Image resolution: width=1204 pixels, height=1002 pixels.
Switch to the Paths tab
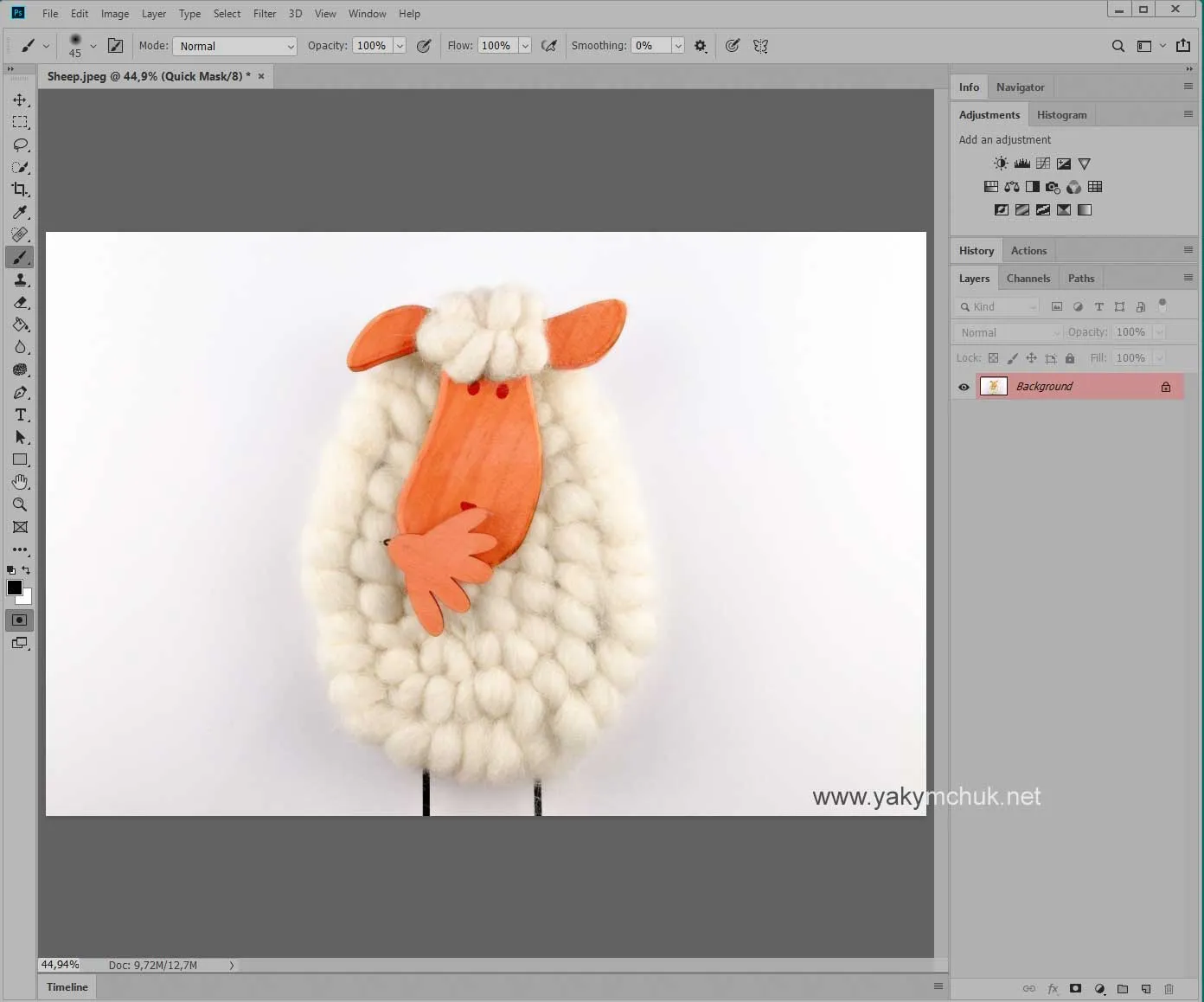point(1081,279)
